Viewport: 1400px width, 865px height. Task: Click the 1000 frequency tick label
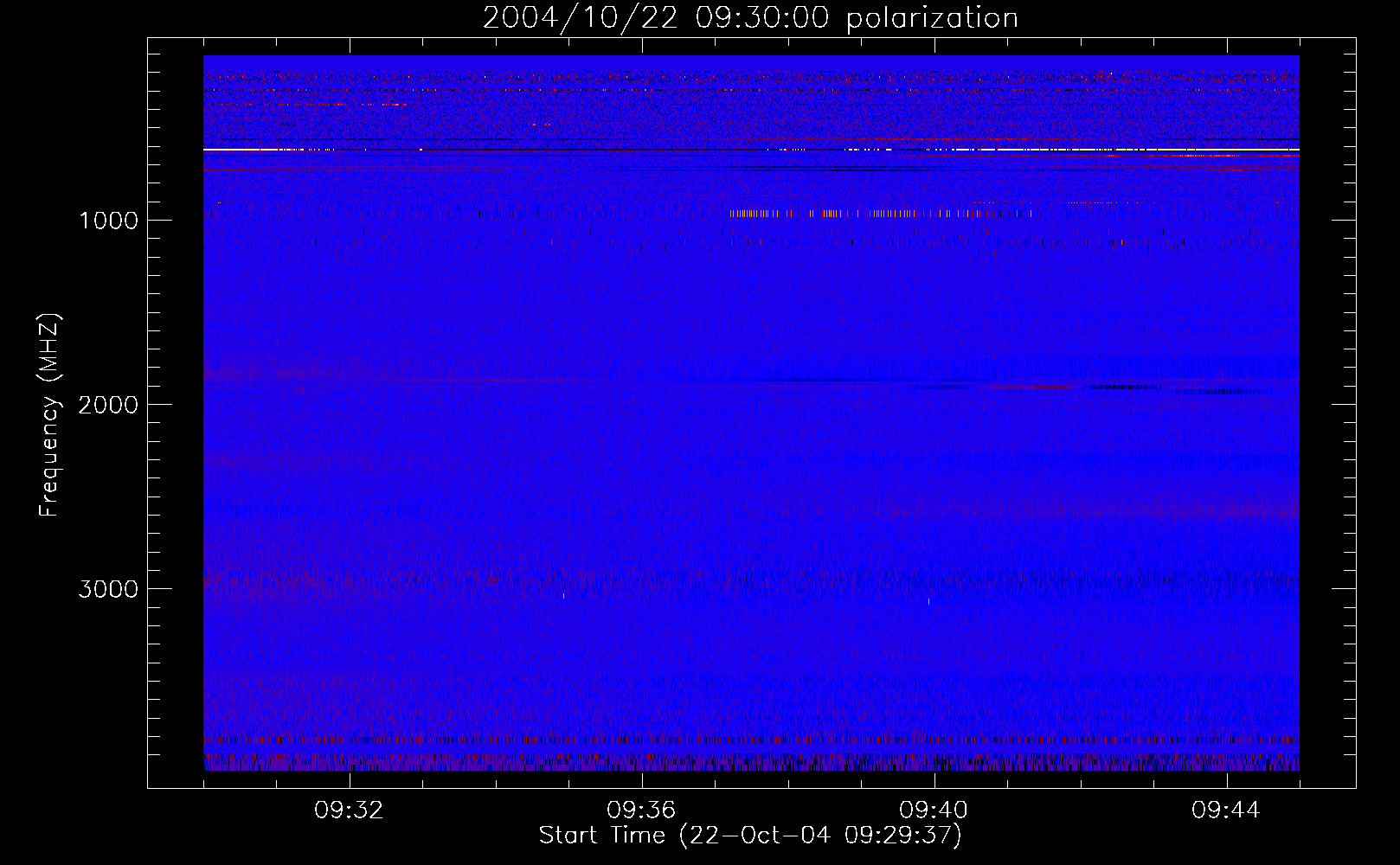tap(108, 221)
